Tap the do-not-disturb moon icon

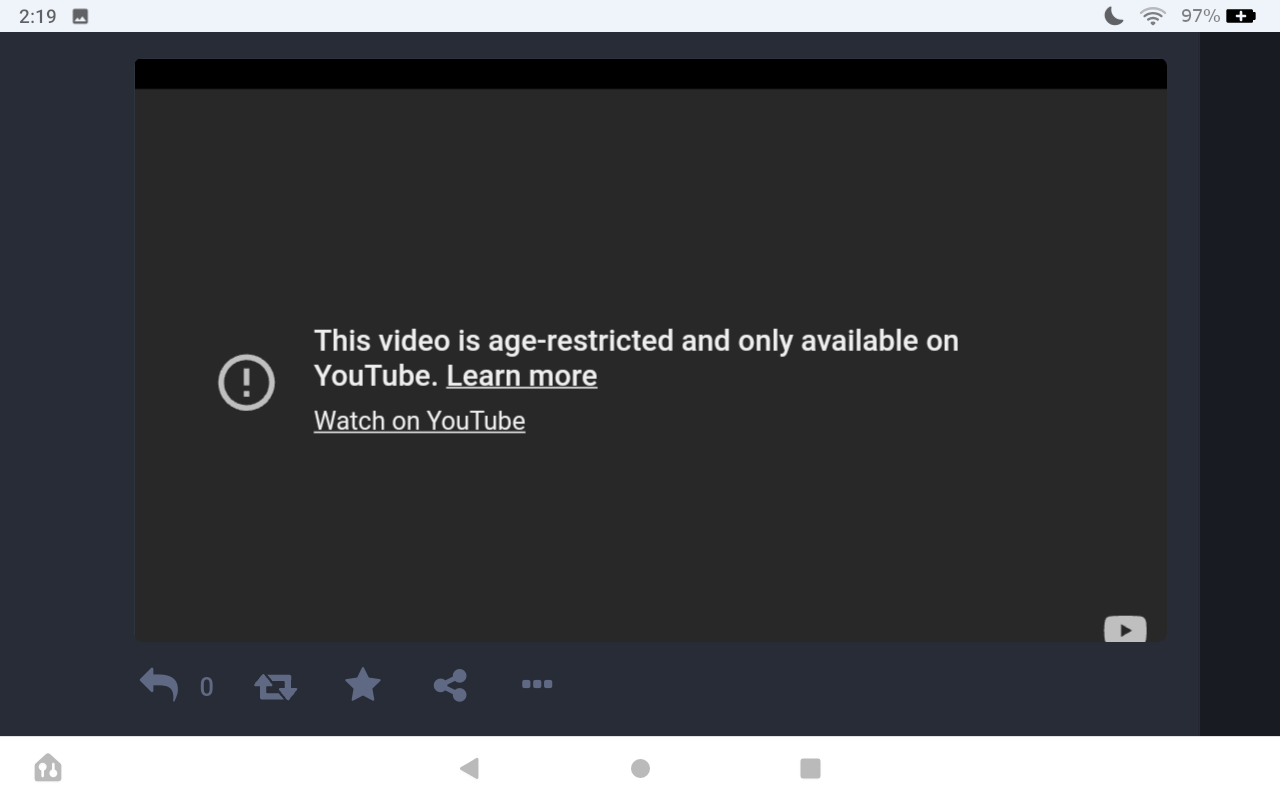(x=1113, y=16)
